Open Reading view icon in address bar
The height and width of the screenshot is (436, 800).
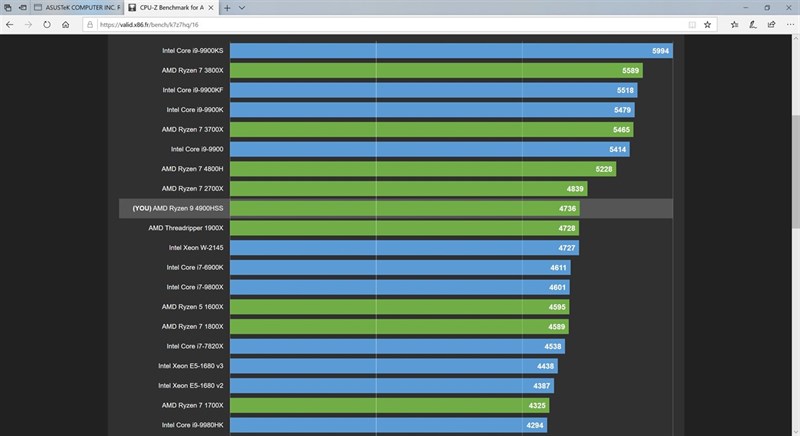click(x=692, y=24)
